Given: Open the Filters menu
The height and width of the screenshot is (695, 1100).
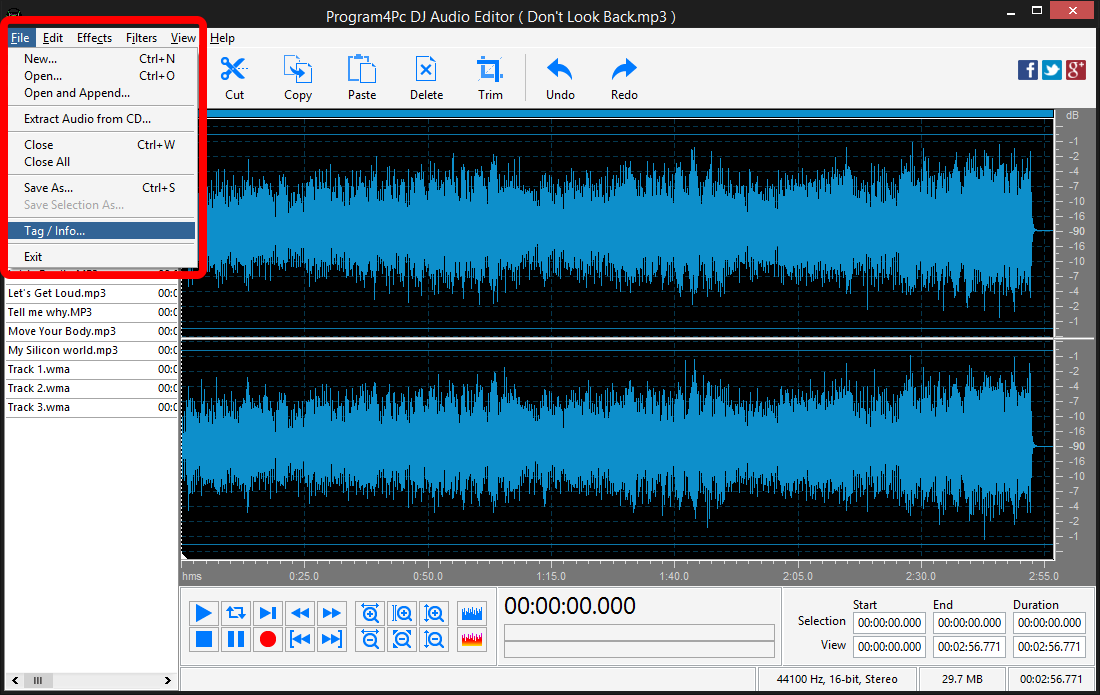Looking at the screenshot, I should click(x=141, y=37).
